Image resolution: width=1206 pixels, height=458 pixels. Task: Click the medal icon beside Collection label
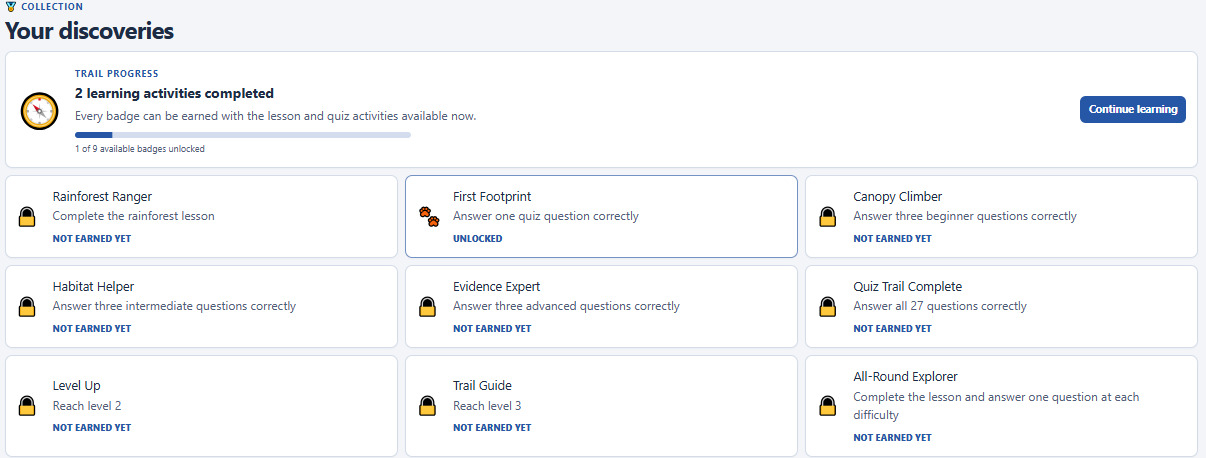tap(11, 7)
